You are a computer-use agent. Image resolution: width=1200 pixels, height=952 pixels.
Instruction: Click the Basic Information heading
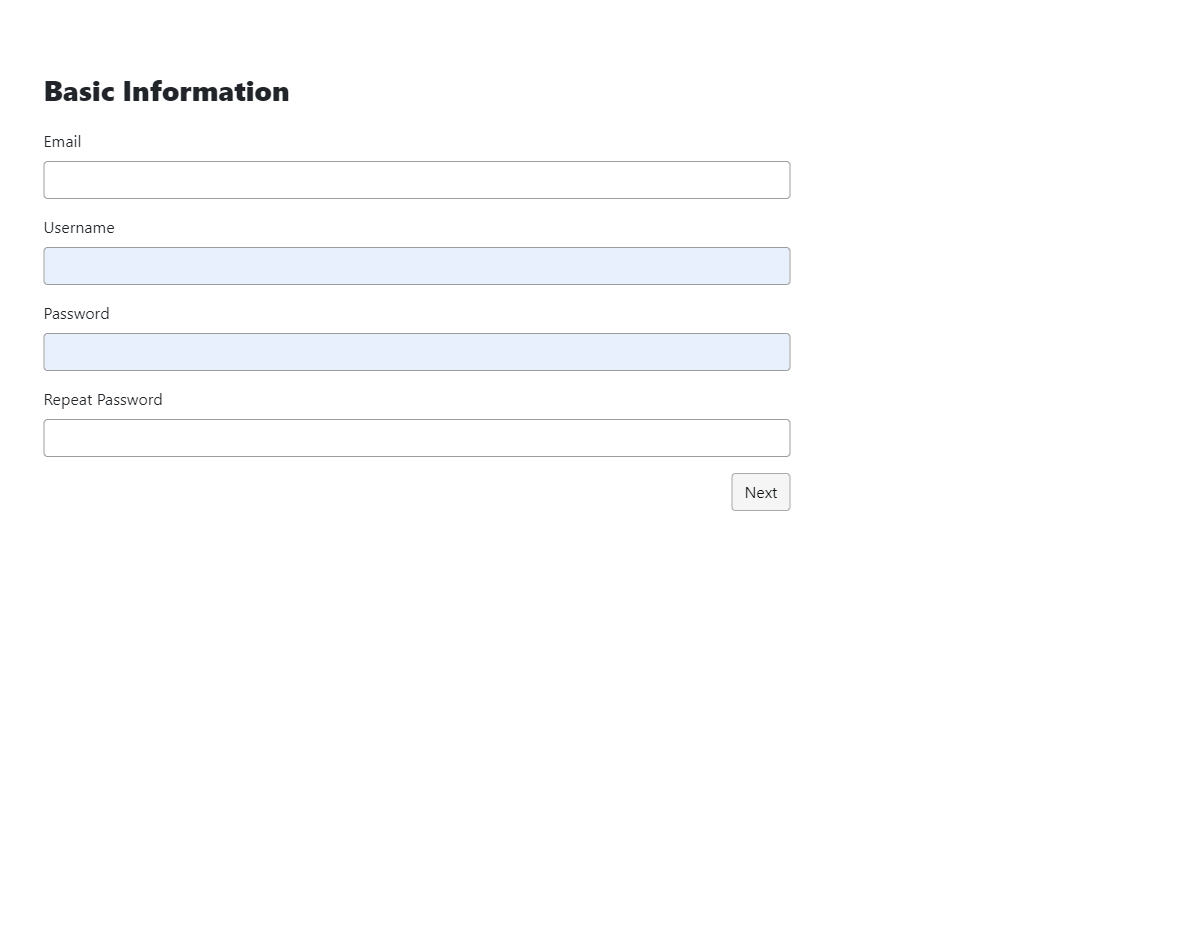(x=166, y=92)
